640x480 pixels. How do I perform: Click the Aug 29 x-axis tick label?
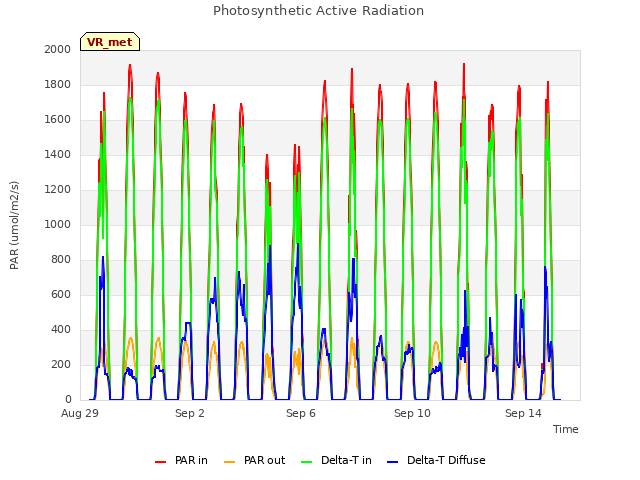click(80, 413)
